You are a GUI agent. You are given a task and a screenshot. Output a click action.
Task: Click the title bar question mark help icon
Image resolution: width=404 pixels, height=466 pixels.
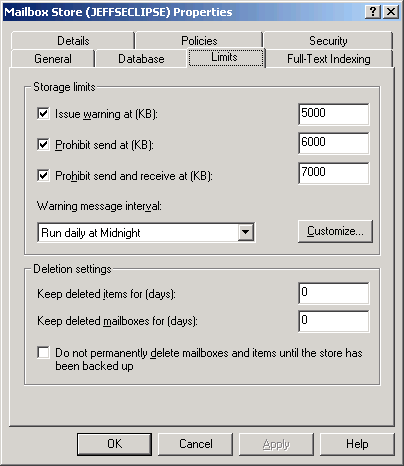373,12
